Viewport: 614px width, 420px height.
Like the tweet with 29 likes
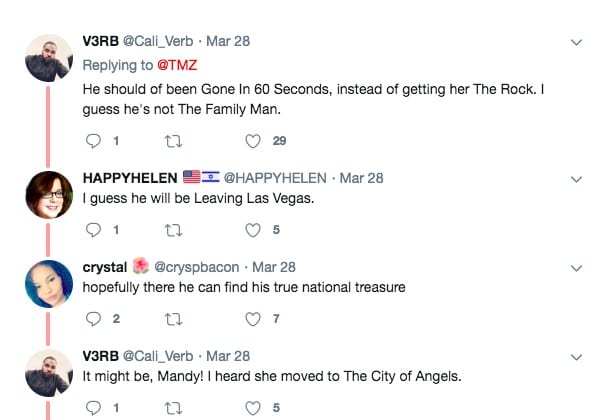click(254, 141)
